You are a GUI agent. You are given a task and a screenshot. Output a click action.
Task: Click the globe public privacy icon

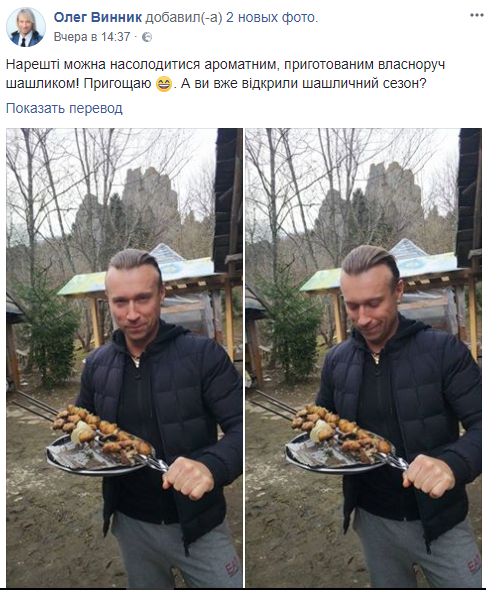pyautogui.click(x=147, y=37)
